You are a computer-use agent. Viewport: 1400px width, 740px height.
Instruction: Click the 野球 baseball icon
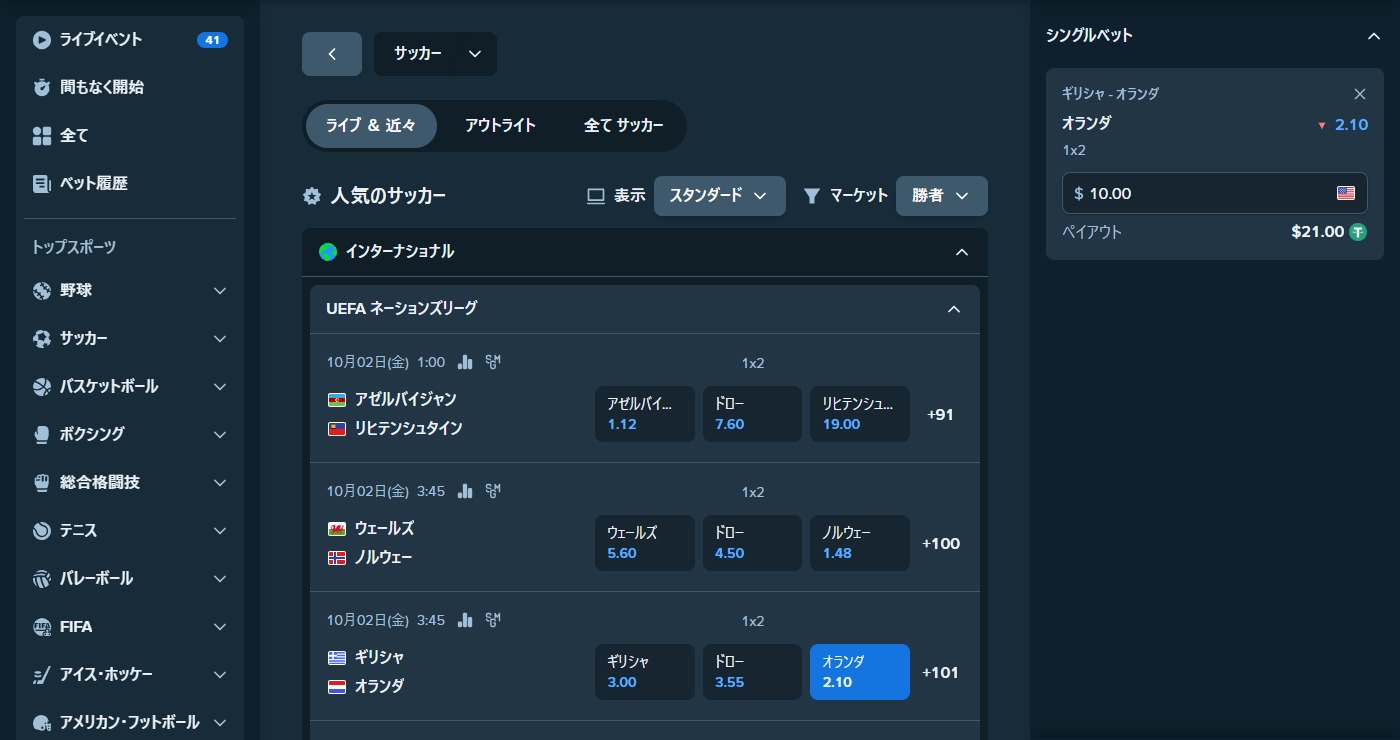click(x=41, y=291)
